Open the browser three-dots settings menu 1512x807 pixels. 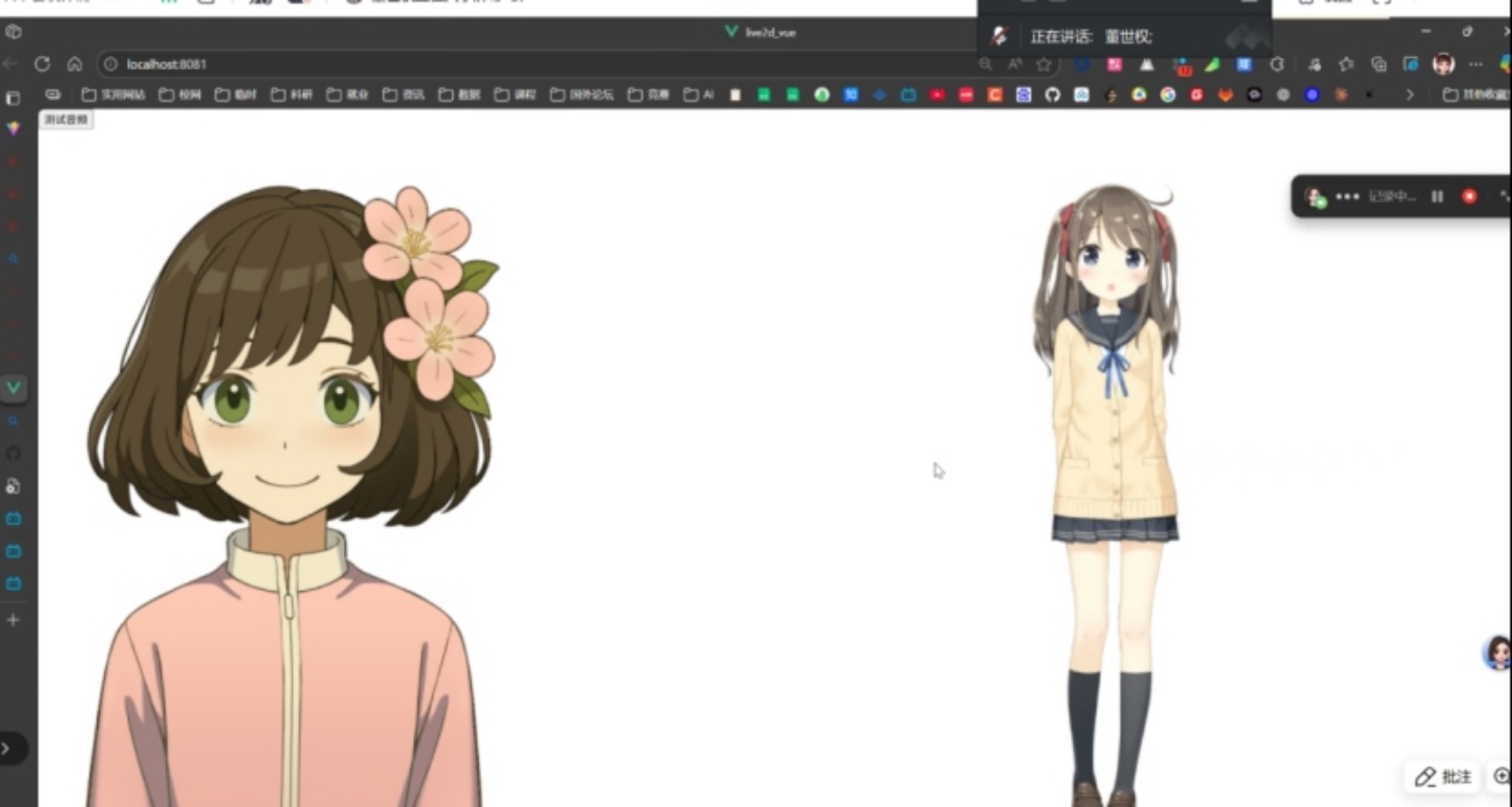[1476, 64]
